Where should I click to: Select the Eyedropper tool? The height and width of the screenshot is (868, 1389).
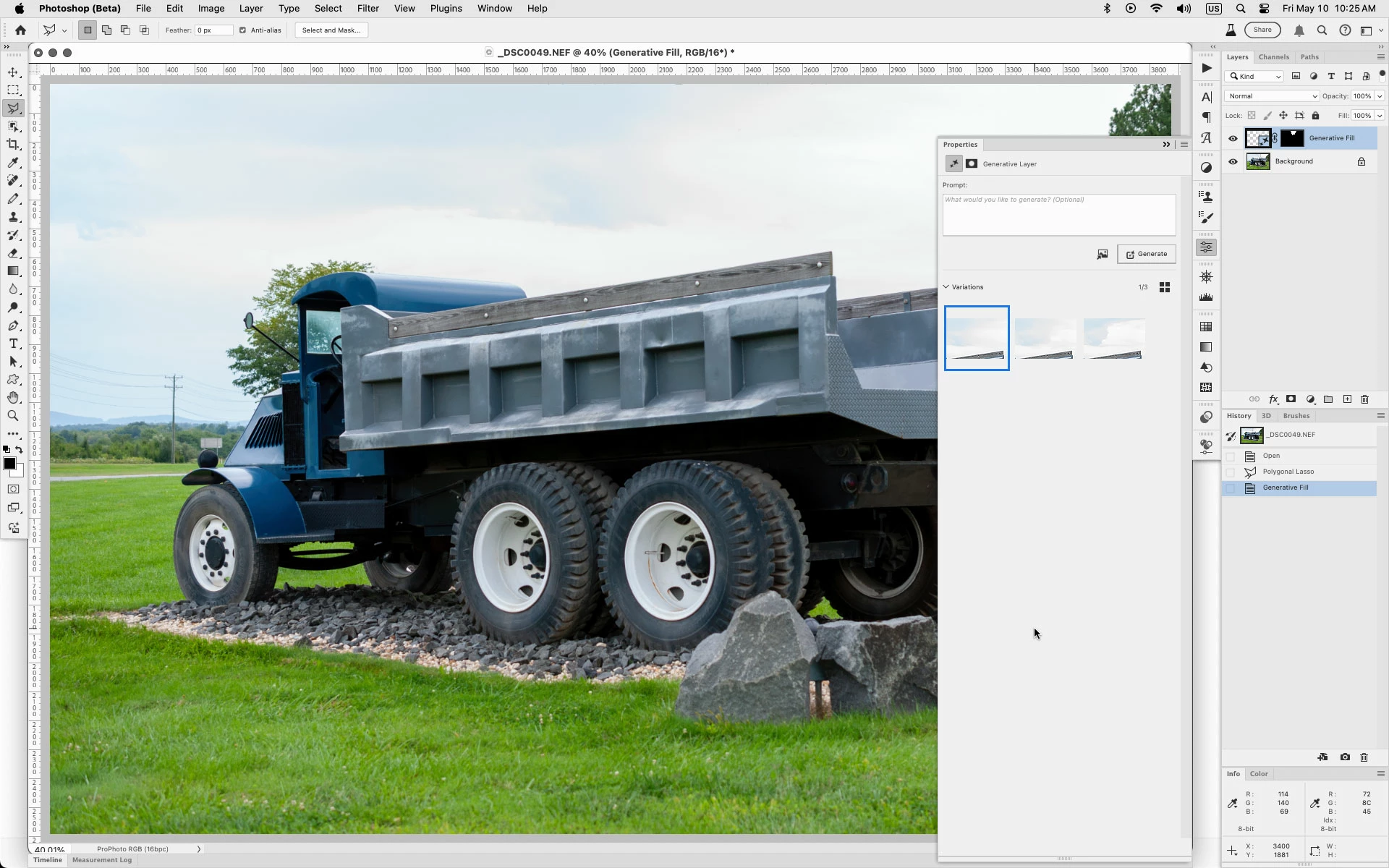pos(13,163)
